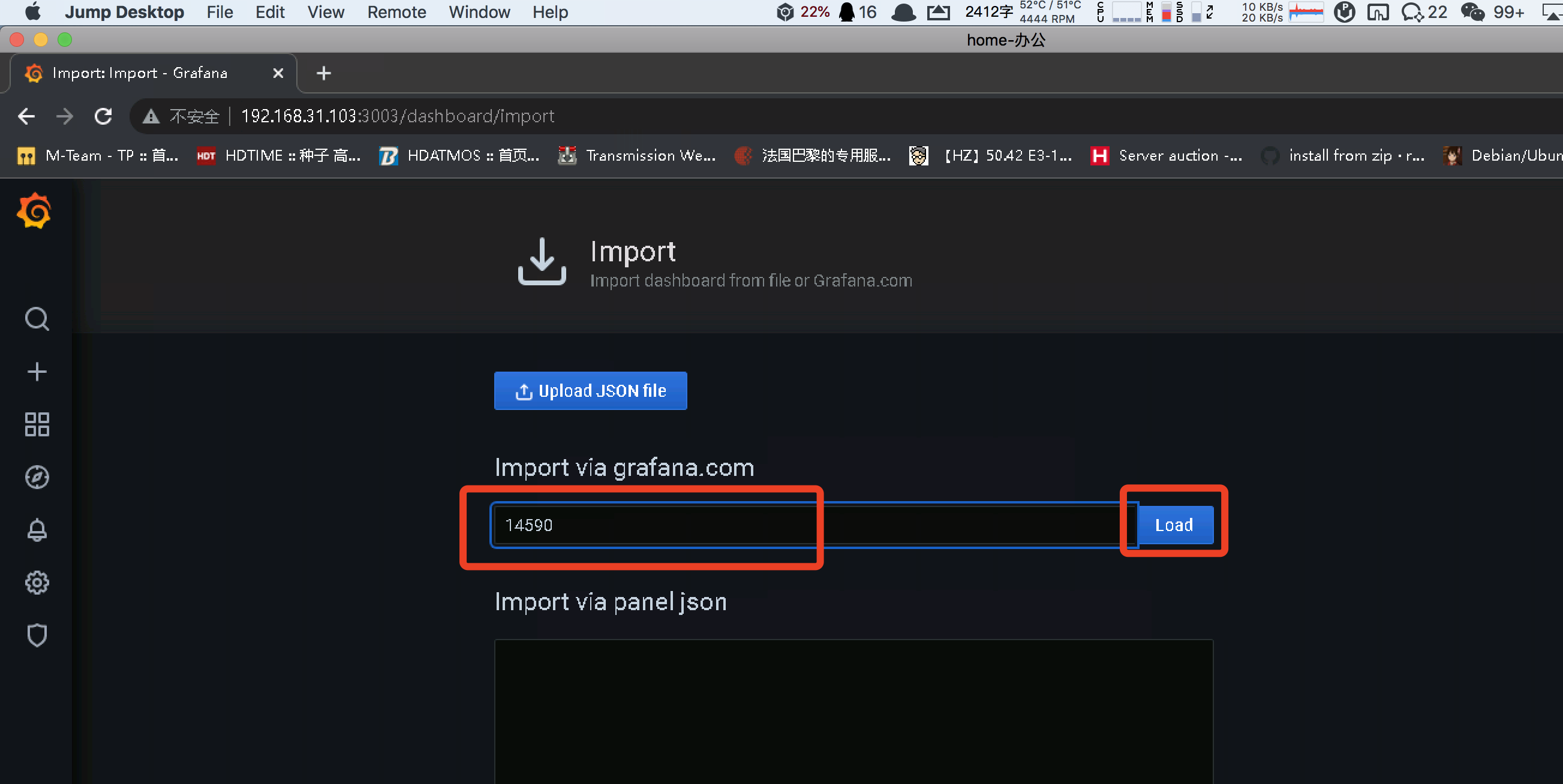The width and height of the screenshot is (1563, 784).
Task: Open the View menu
Action: pyautogui.click(x=326, y=12)
